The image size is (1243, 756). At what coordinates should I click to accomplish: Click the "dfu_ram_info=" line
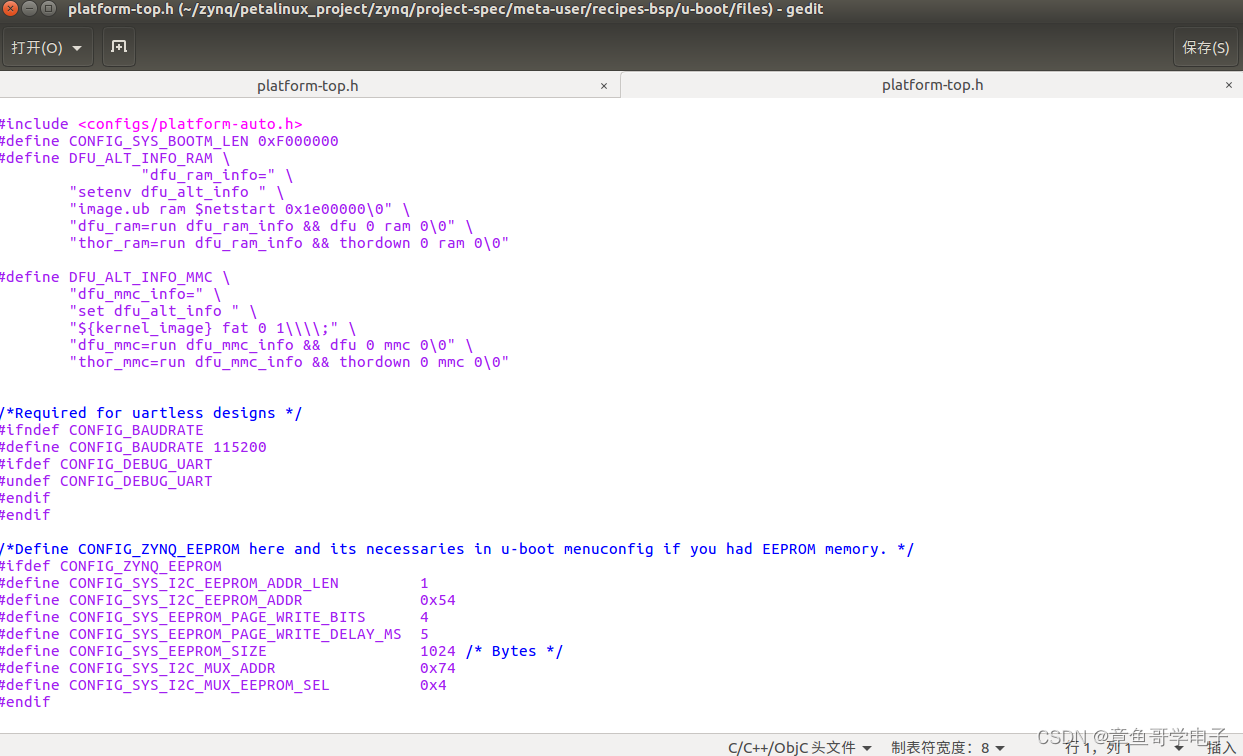pos(217,175)
